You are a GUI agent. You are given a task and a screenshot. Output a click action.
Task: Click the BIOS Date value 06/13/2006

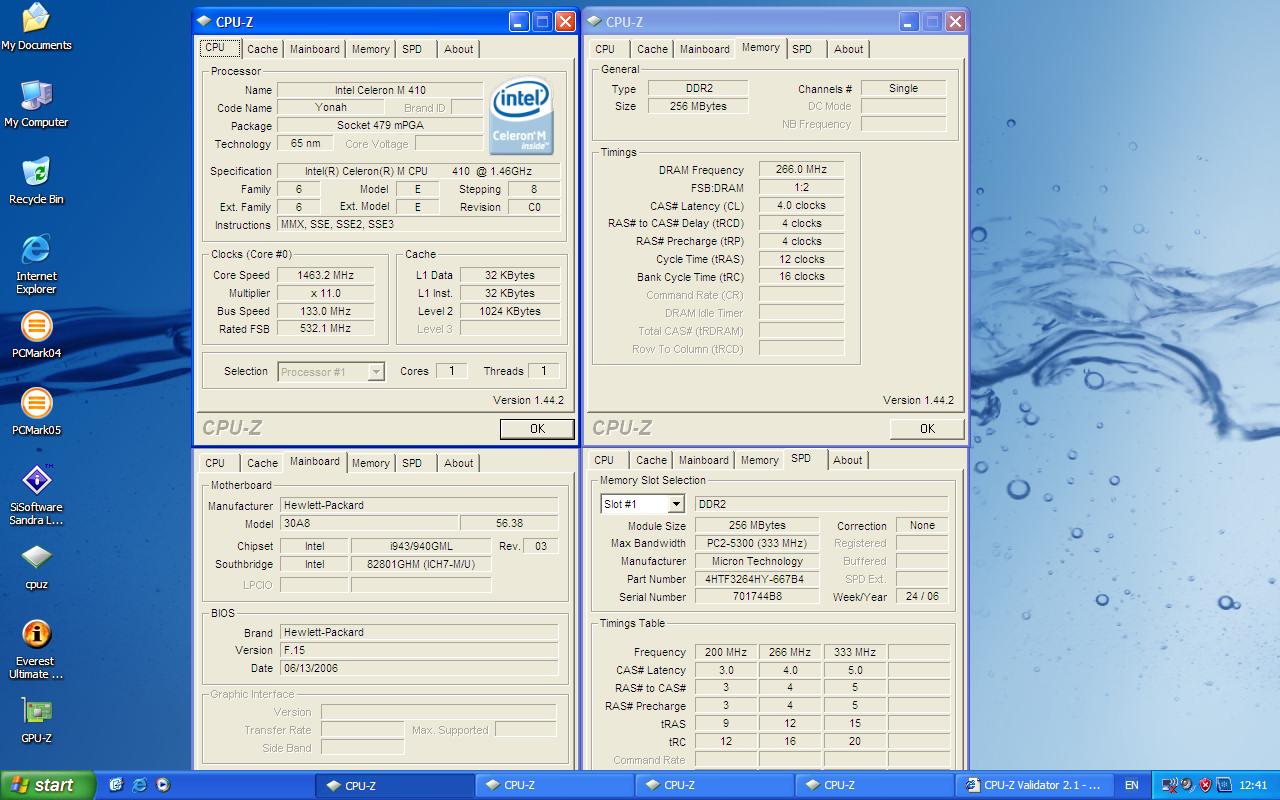pyautogui.click(x=418, y=668)
